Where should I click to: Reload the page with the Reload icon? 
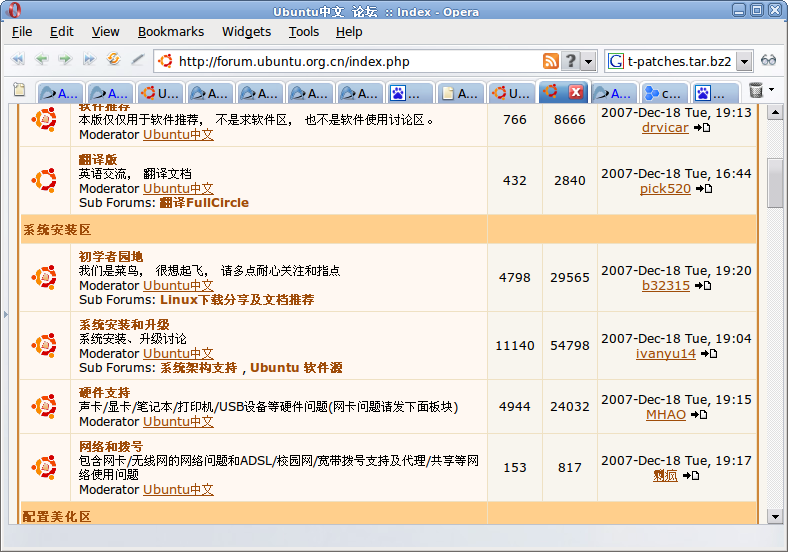point(114,59)
